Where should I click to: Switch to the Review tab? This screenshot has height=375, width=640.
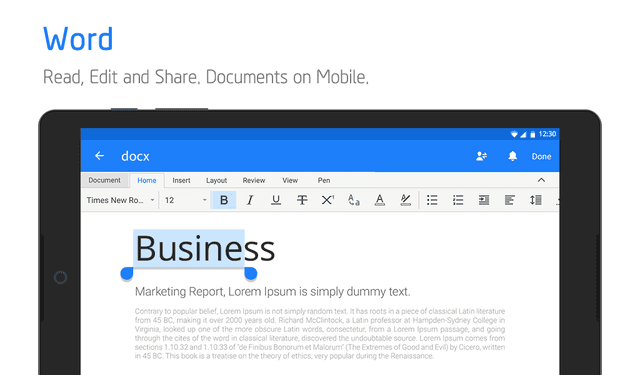[x=254, y=180]
